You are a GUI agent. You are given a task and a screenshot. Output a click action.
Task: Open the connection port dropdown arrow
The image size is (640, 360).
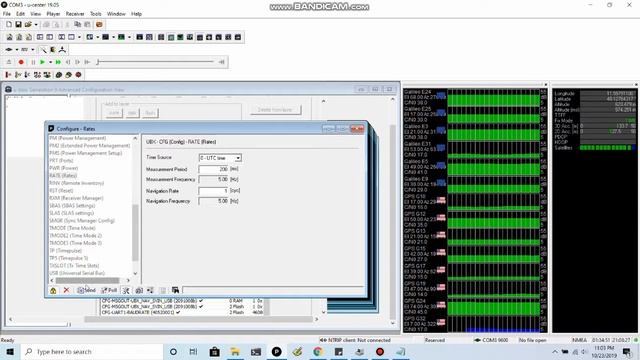click(16, 49)
